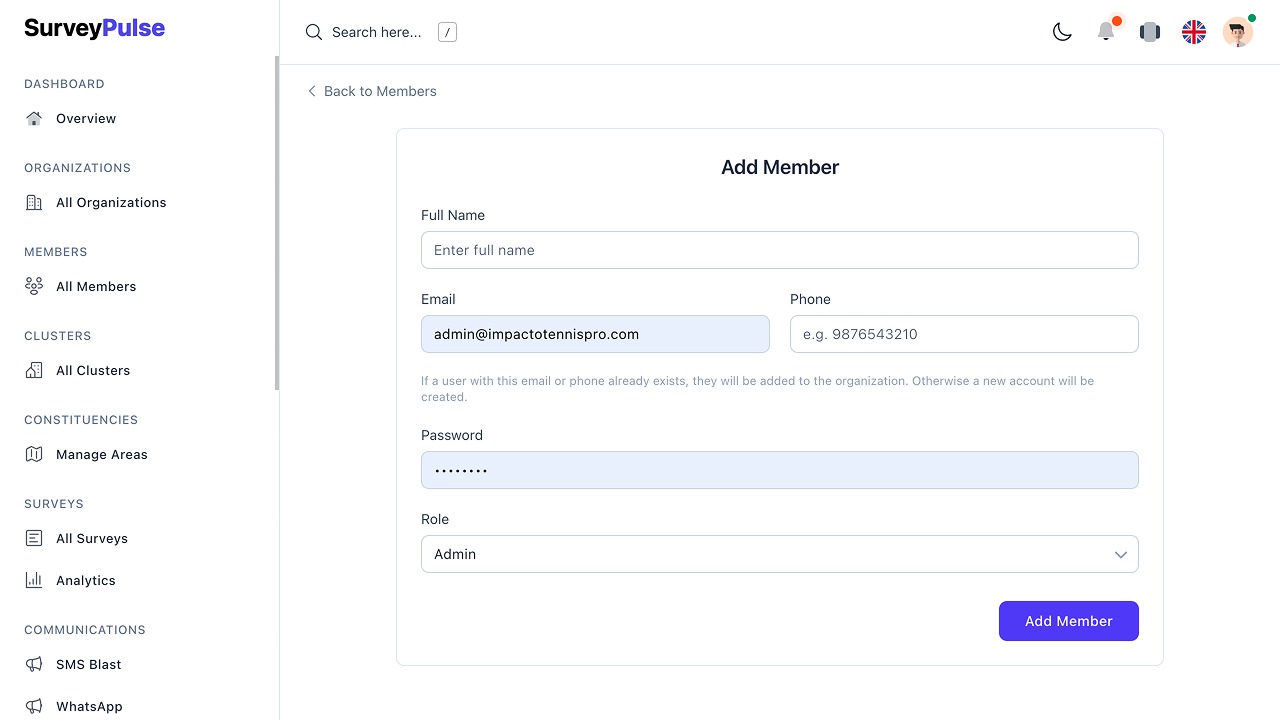Submit with the Add Member button

1068,621
